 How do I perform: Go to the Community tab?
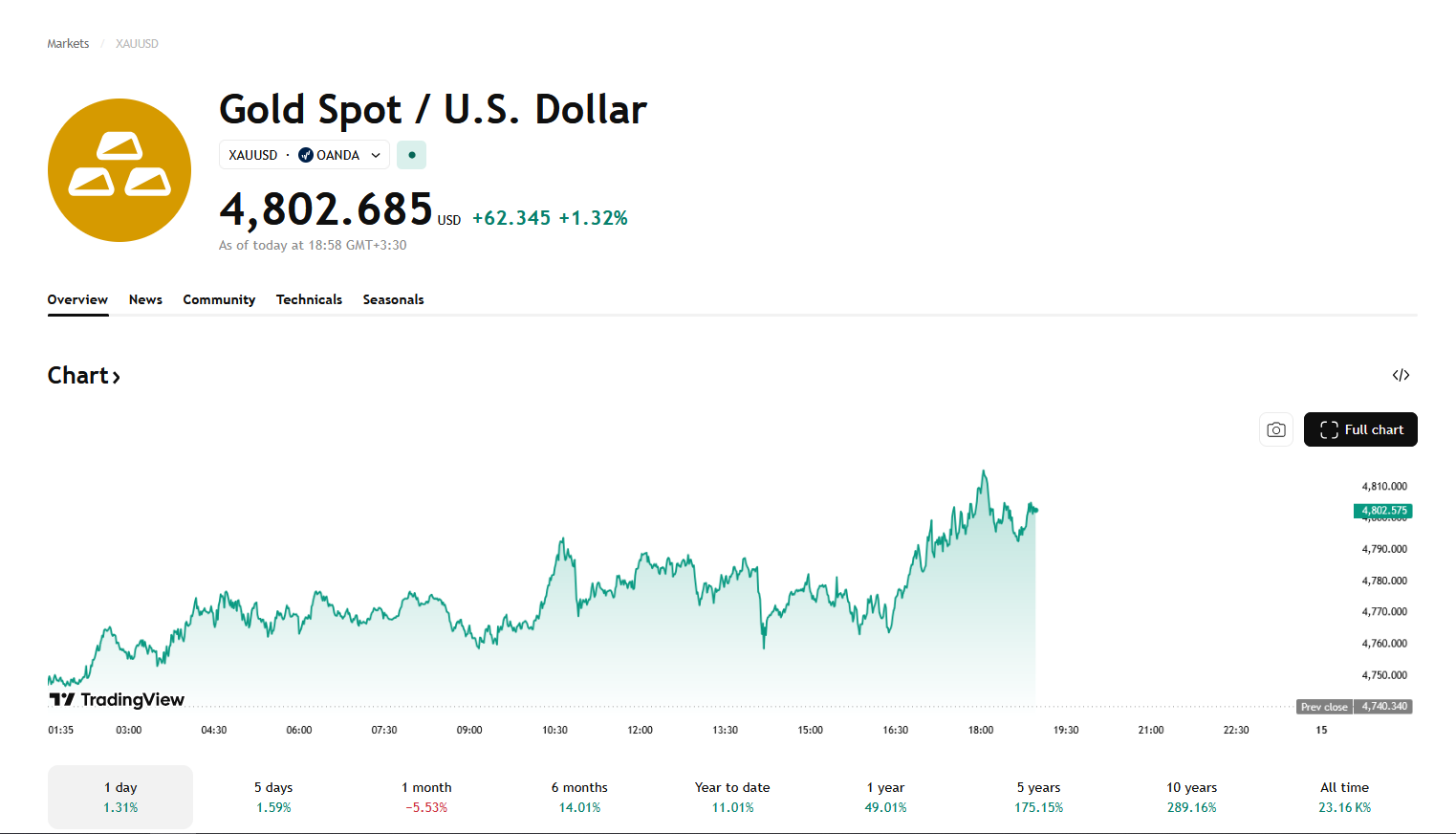[x=219, y=299]
